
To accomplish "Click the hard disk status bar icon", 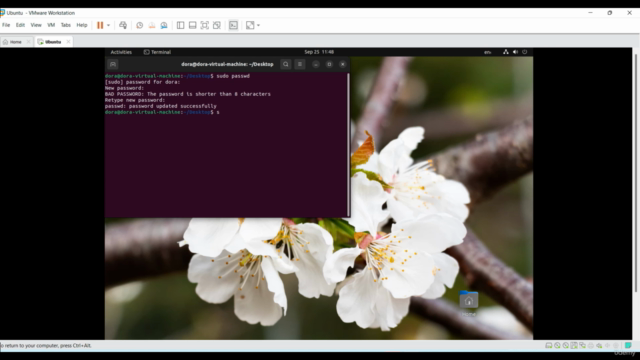I will (x=549, y=346).
